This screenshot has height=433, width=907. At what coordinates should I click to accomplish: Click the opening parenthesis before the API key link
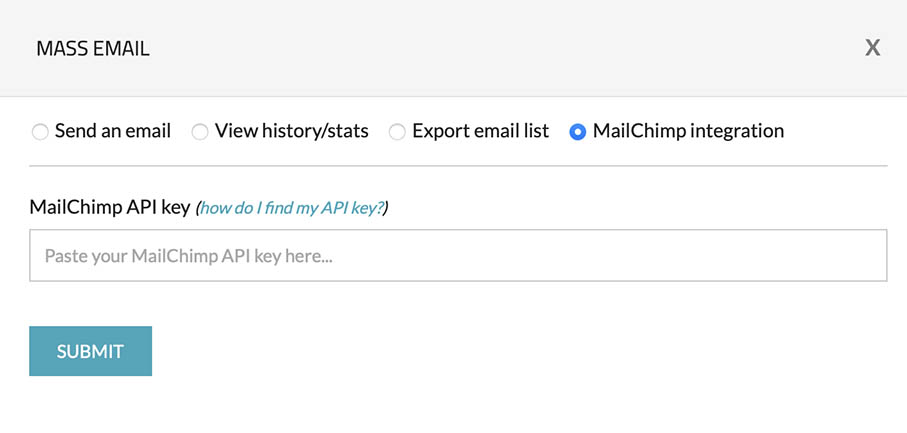pos(198,208)
